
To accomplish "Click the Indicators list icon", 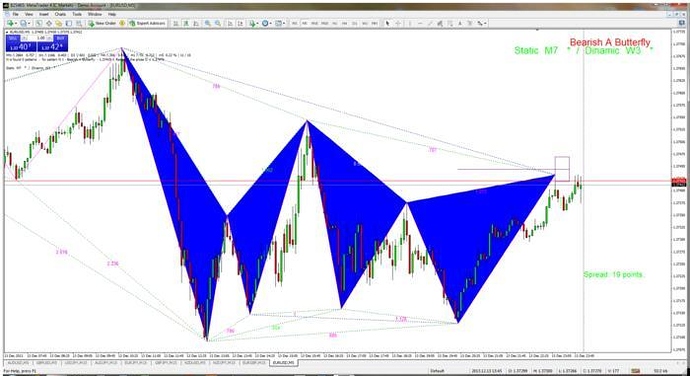I will (253, 23).
